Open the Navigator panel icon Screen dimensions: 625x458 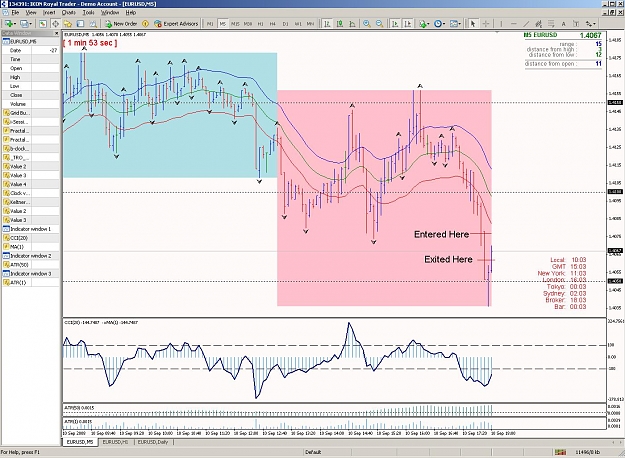click(67, 24)
